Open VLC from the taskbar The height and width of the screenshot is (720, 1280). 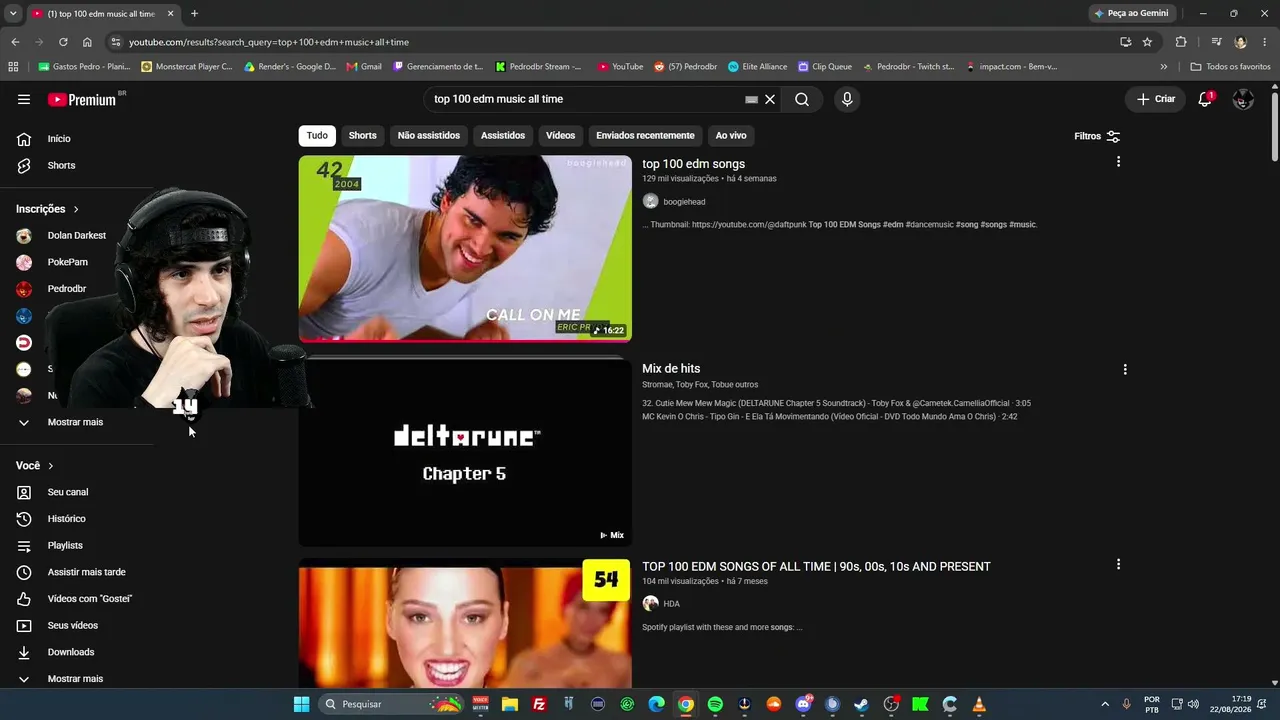point(979,704)
